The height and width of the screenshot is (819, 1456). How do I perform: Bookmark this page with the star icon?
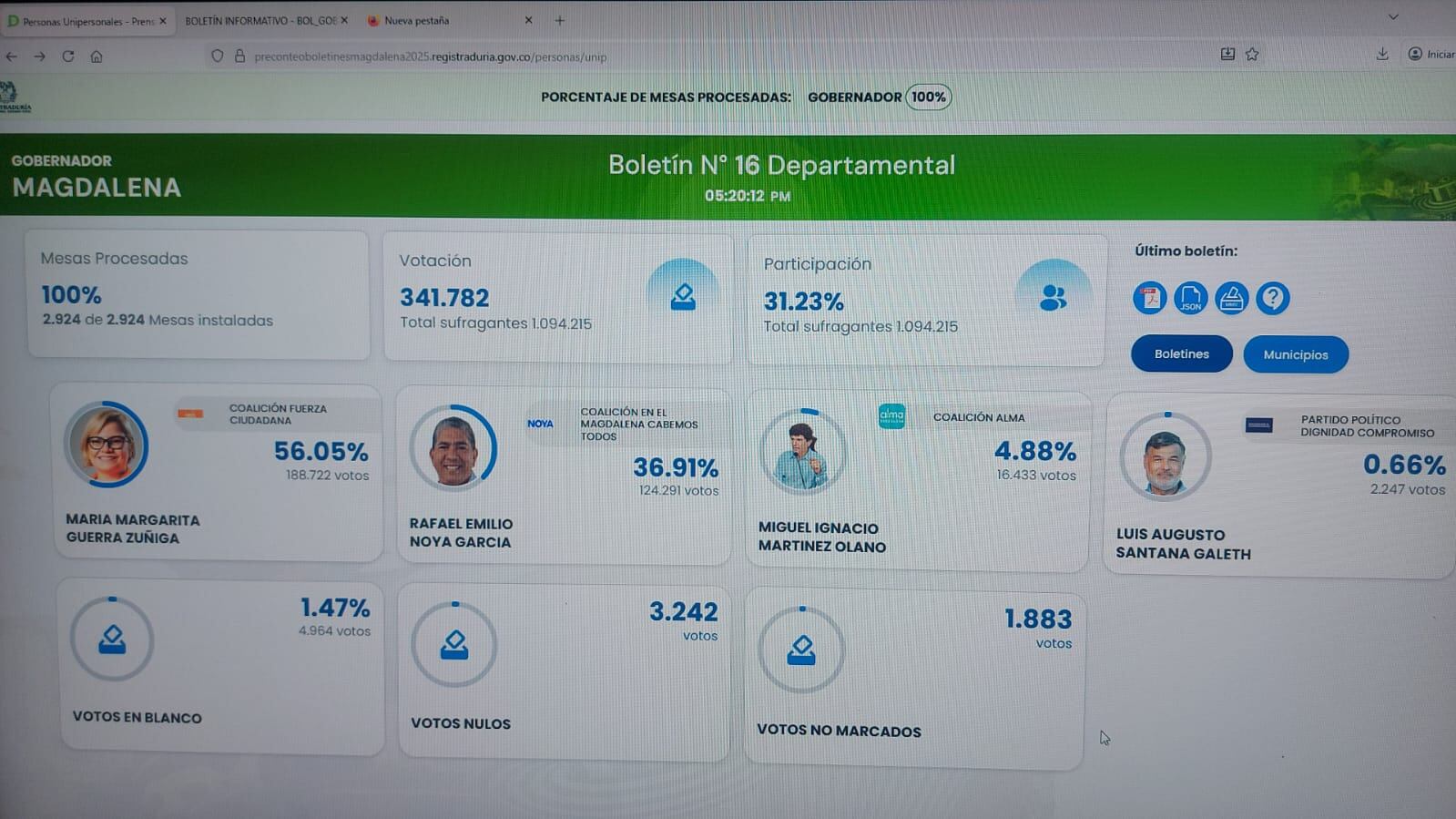(1252, 55)
